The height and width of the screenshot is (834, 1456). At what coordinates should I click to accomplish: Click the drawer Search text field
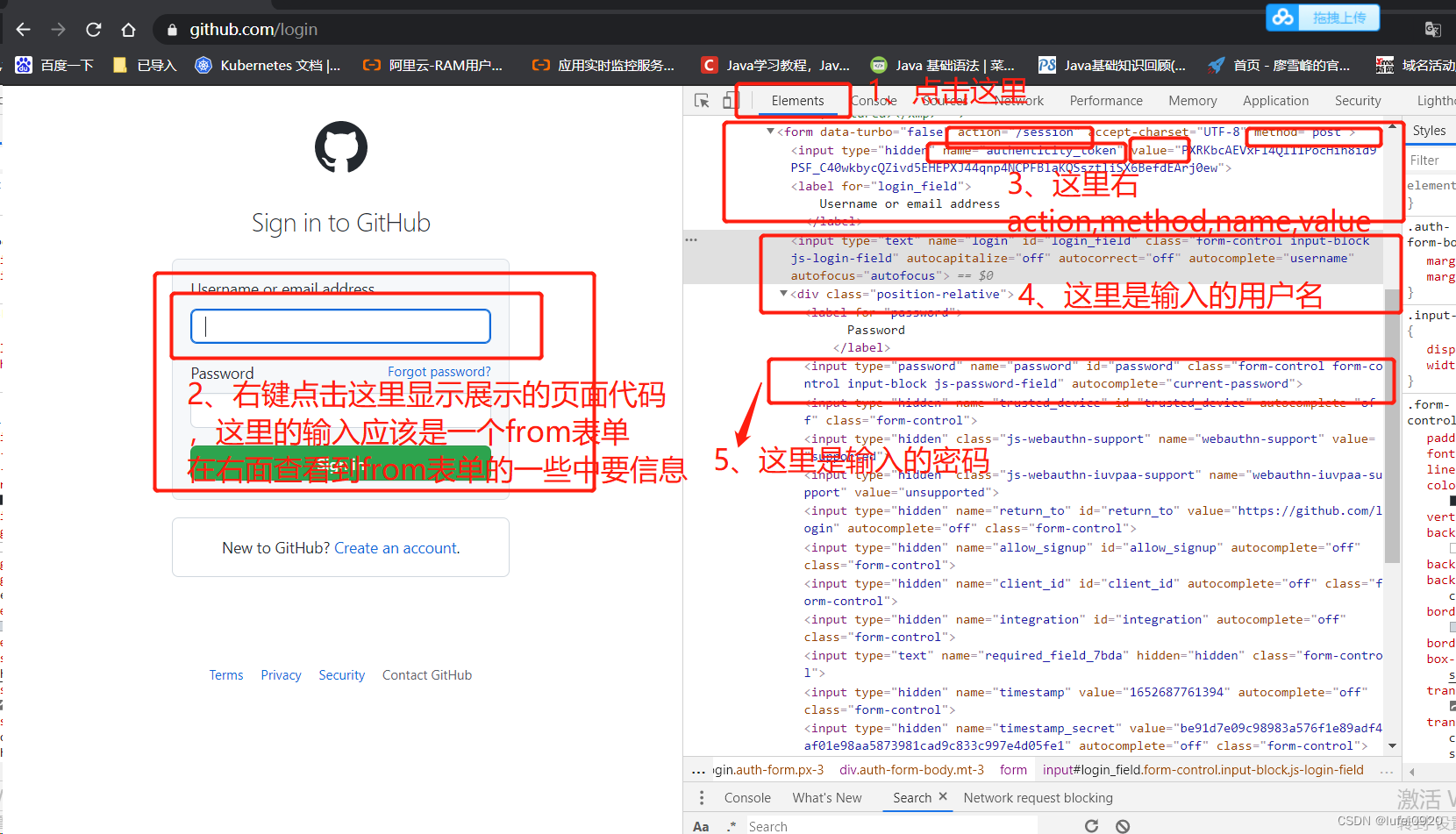coord(891,826)
